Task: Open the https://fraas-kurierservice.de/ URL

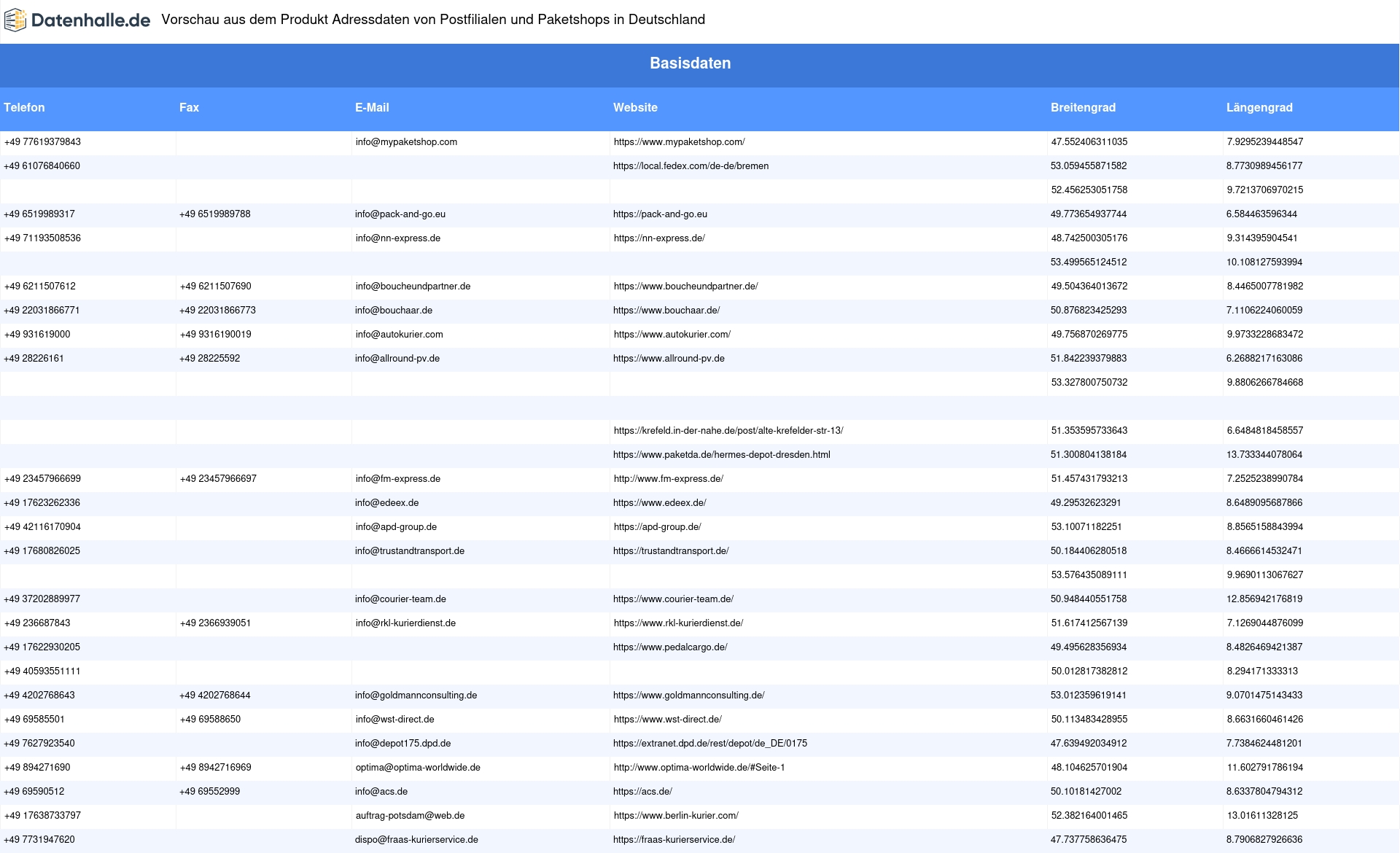Action: point(674,840)
